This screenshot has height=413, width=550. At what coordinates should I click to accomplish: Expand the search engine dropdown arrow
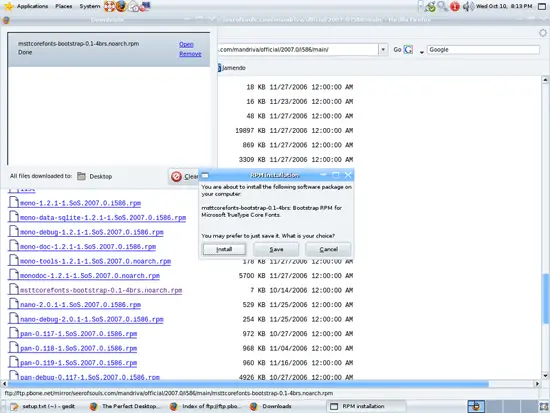pos(422,52)
